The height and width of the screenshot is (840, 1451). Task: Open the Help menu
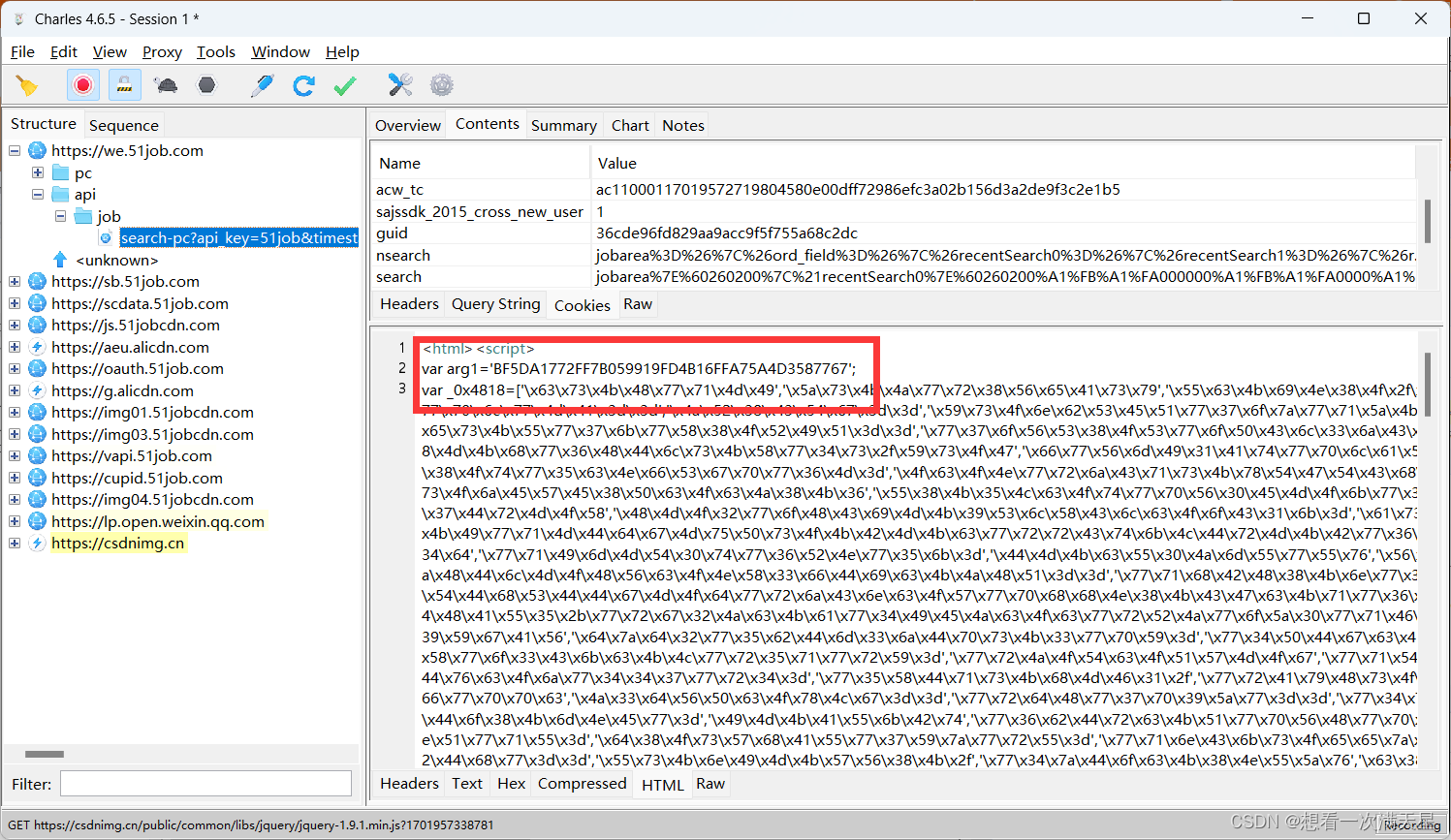pos(342,51)
